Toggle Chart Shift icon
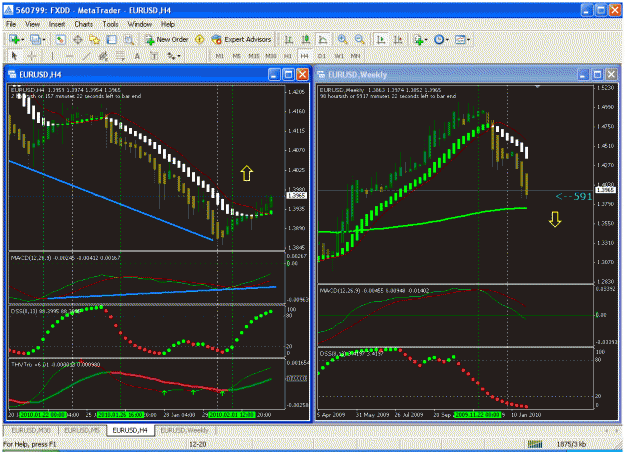The height and width of the screenshot is (452, 625). pos(398,39)
